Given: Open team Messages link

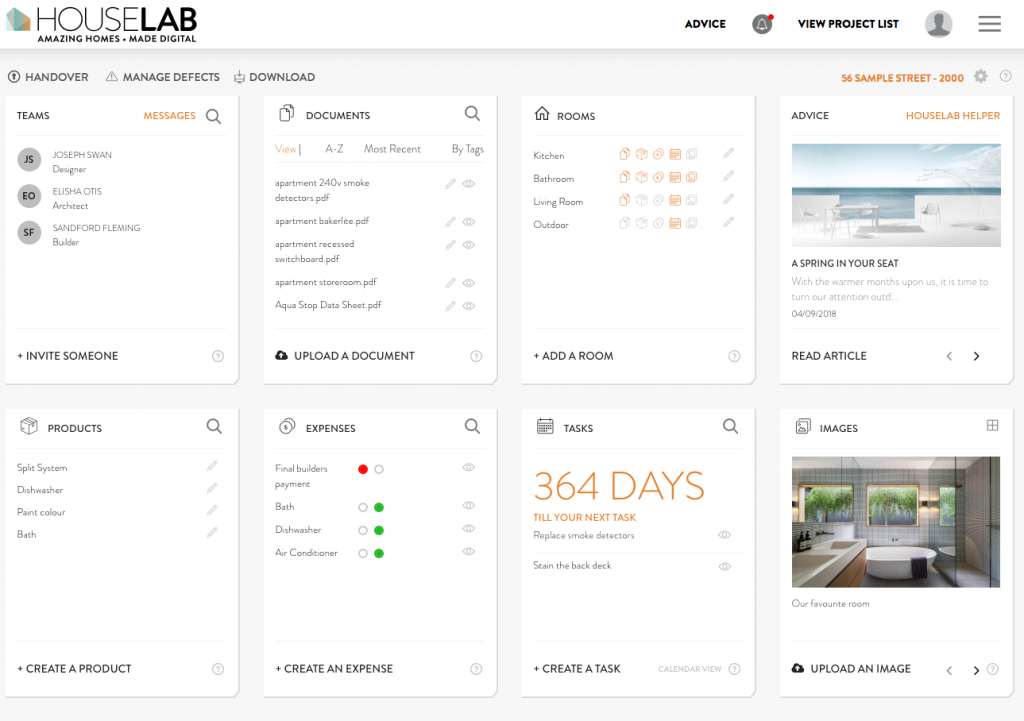Looking at the screenshot, I should (x=169, y=116).
